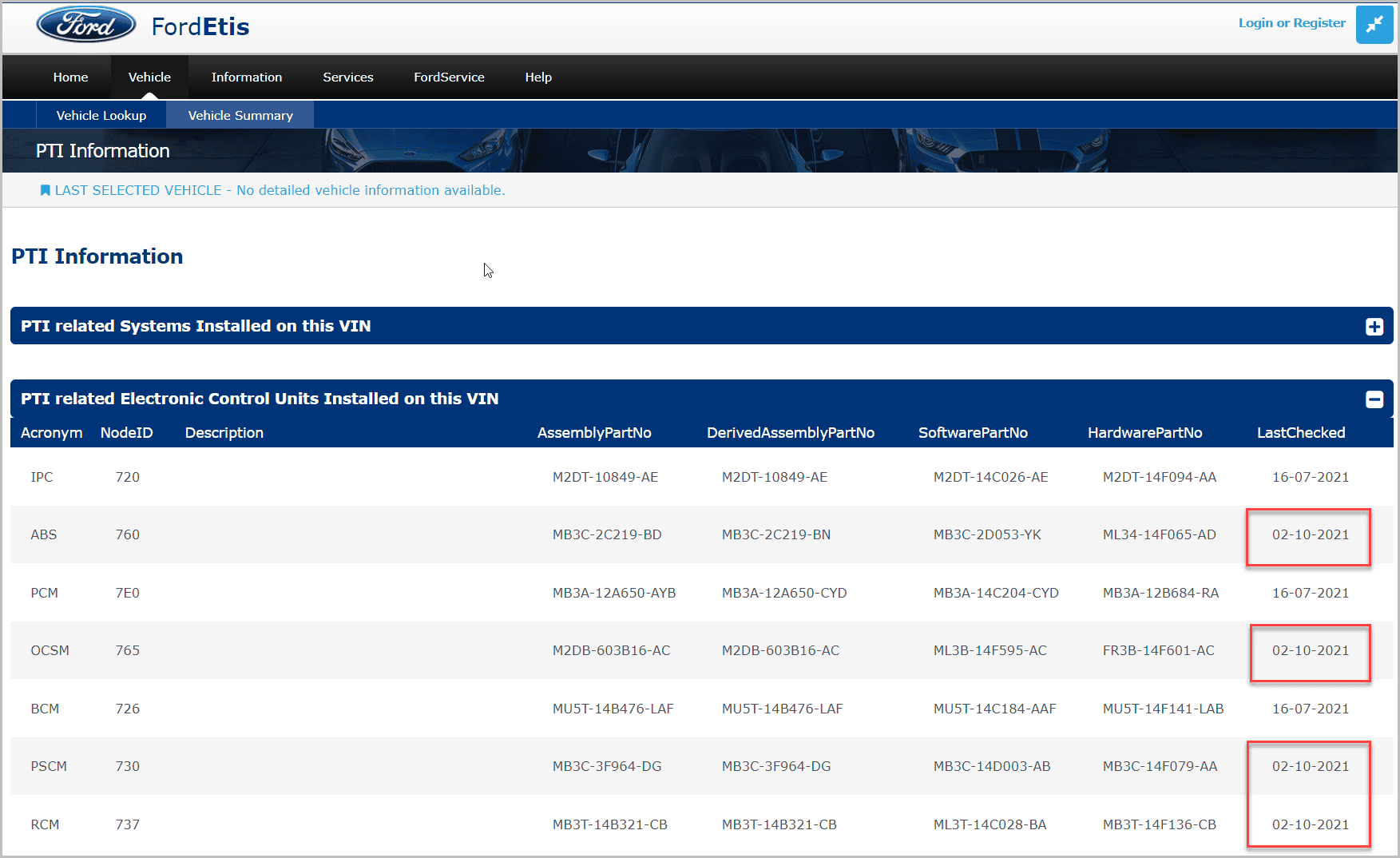Click software part ML3B-14F595-AC

(990, 650)
